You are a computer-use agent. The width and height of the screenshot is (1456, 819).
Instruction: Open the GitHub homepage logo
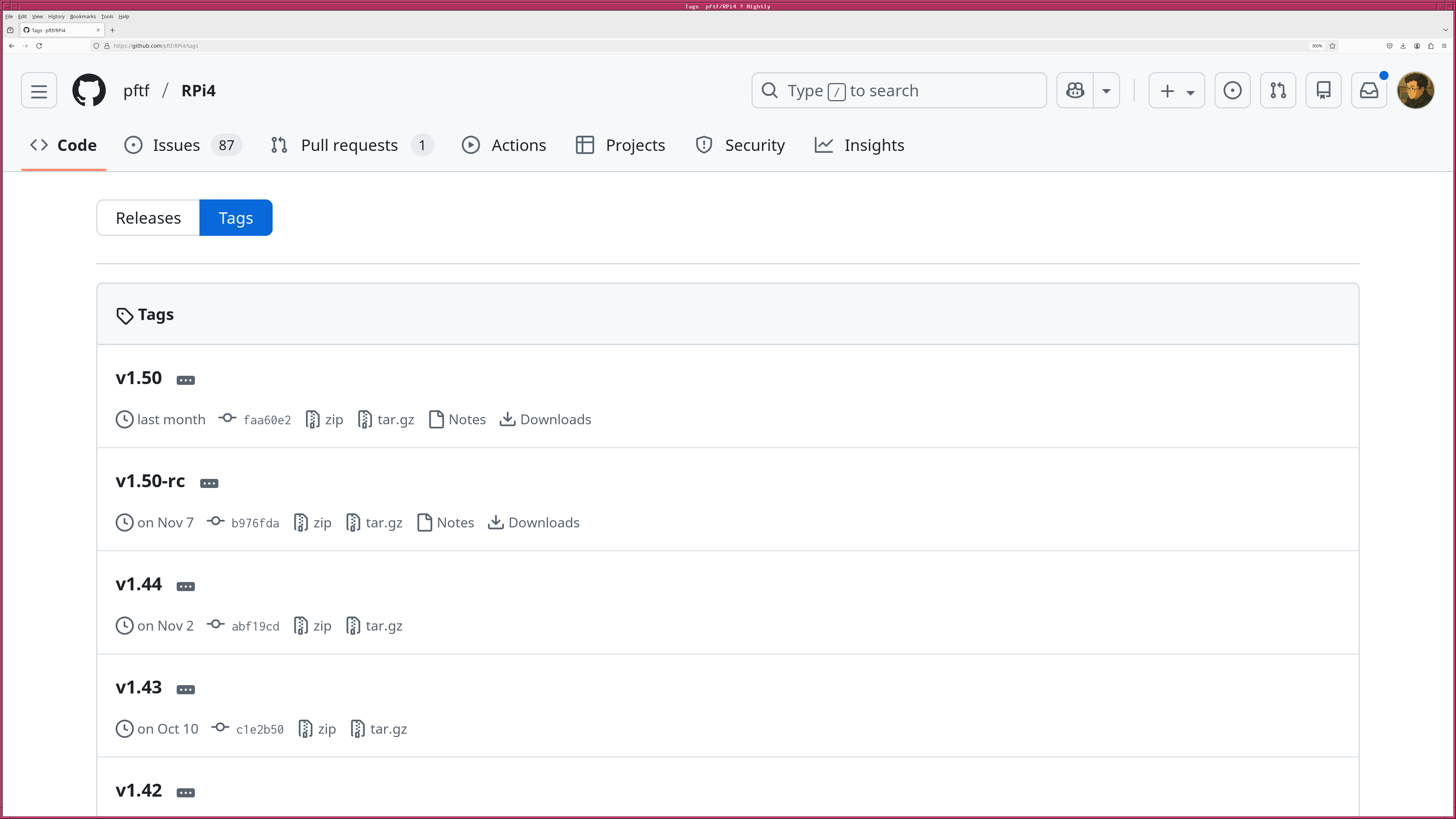89,91
